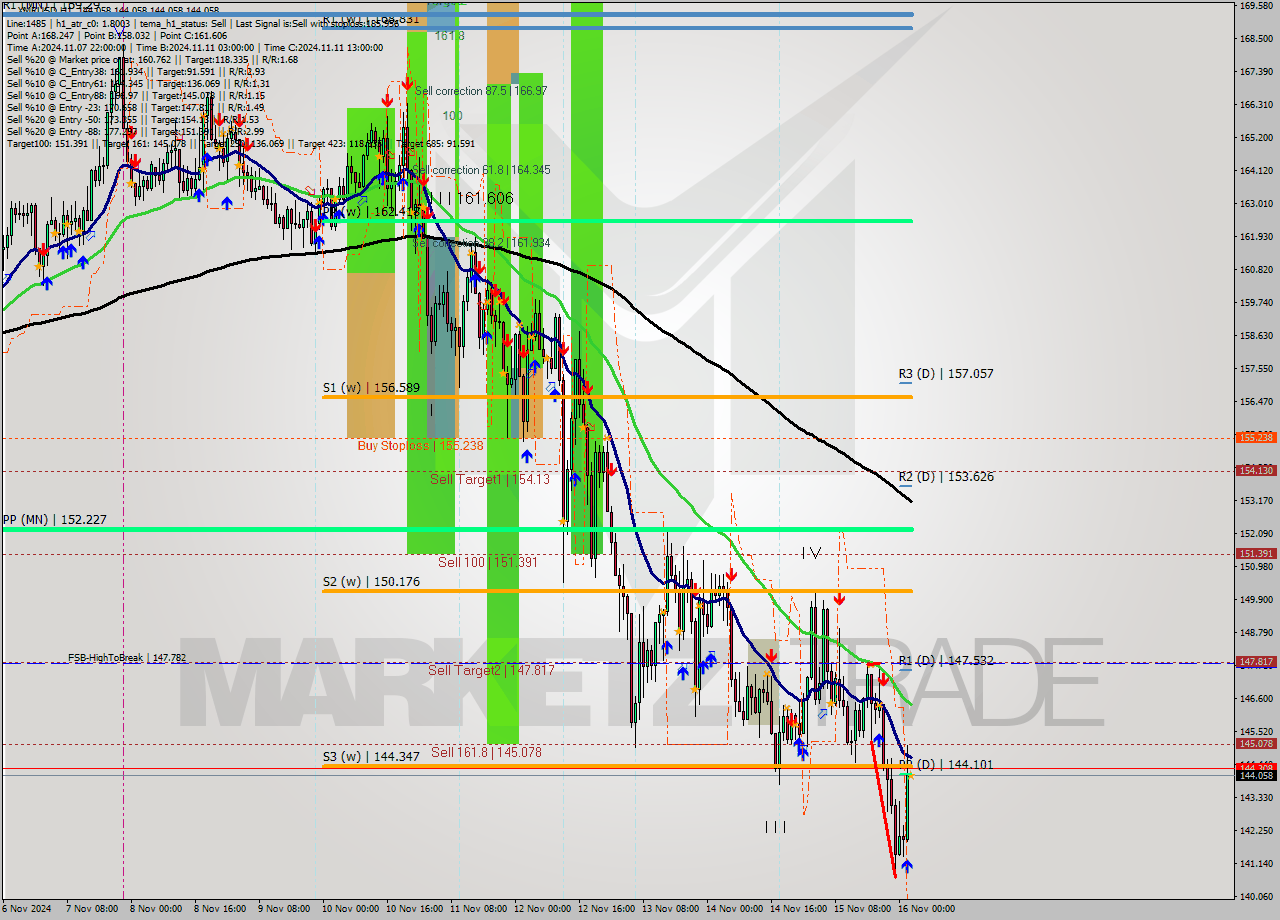Click the 'Sell 100 | 151.391' label
This screenshot has width=1280, height=920.
tap(488, 562)
